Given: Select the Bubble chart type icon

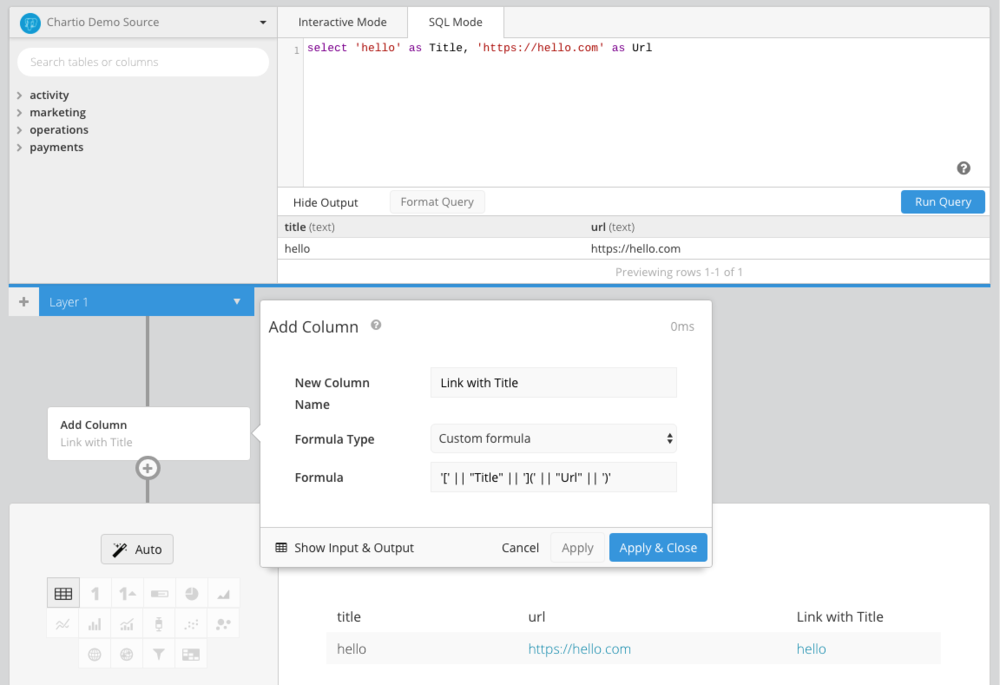Looking at the screenshot, I should coord(223,624).
